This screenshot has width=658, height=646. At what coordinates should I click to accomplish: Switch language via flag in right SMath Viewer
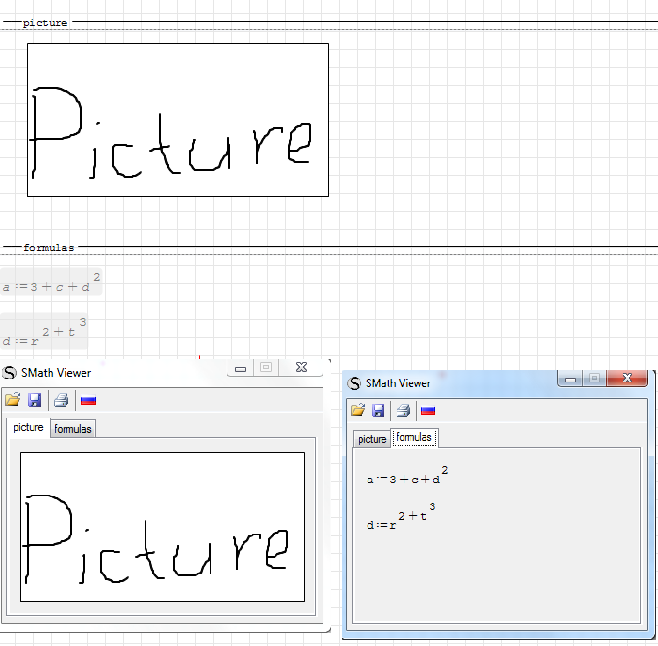tap(428, 410)
